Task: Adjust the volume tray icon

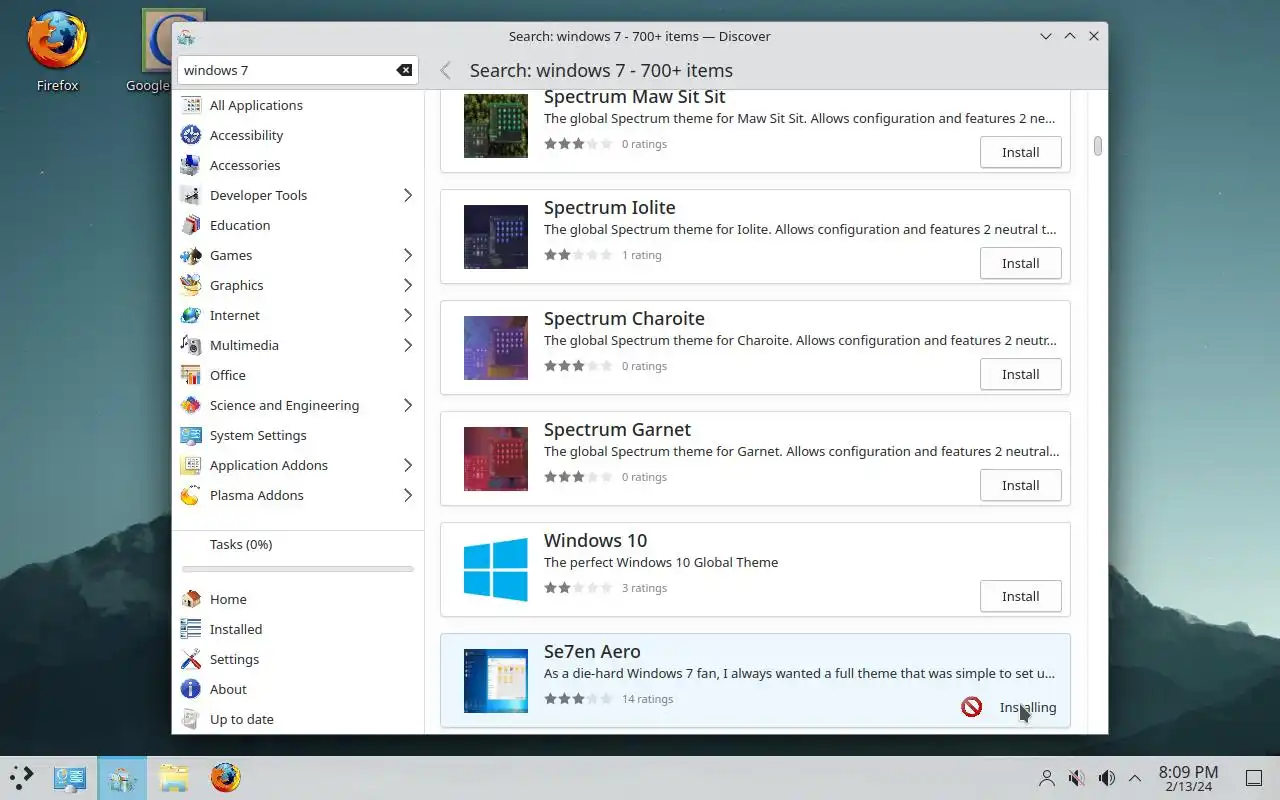Action: (x=1106, y=778)
